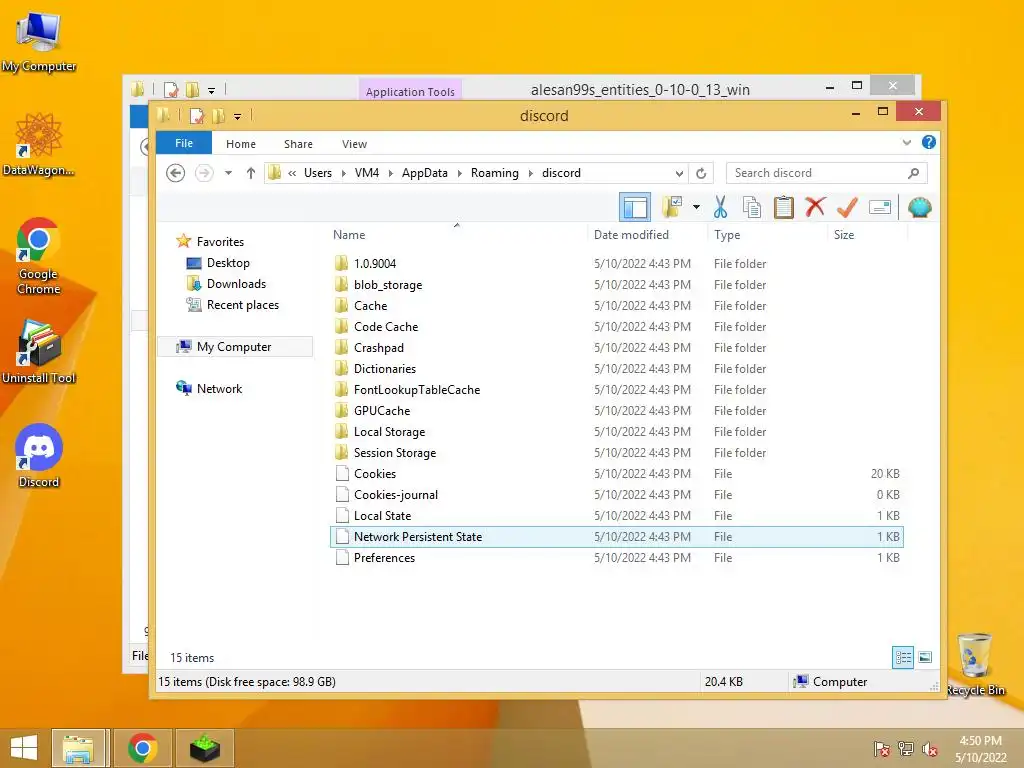Image resolution: width=1024 pixels, height=768 pixels.
Task: Open the recent locations dropdown arrow
Action: [229, 173]
